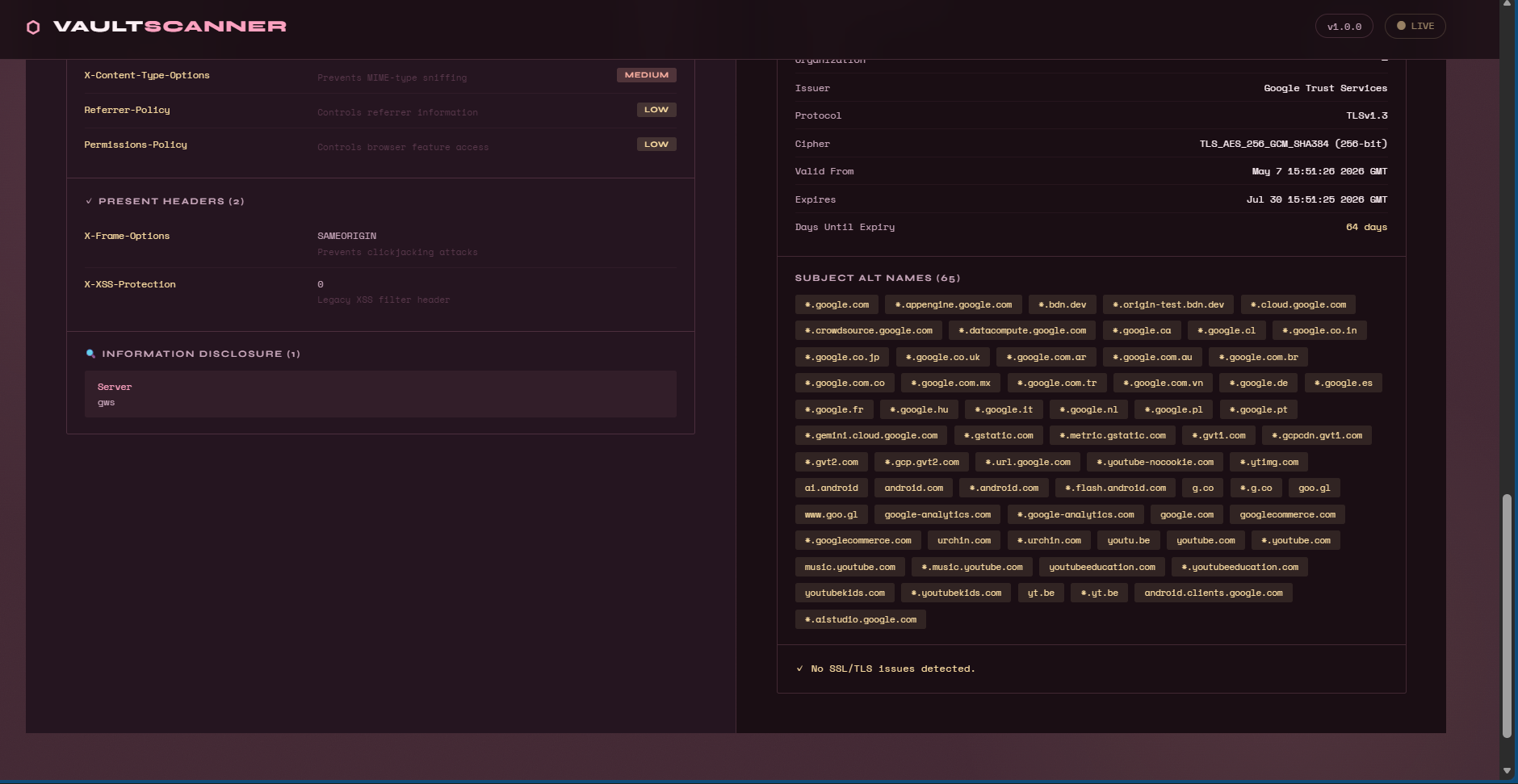Image resolution: width=1518 pixels, height=784 pixels.
Task: Click the *.aistudio.google.com chip
Action: point(861,619)
